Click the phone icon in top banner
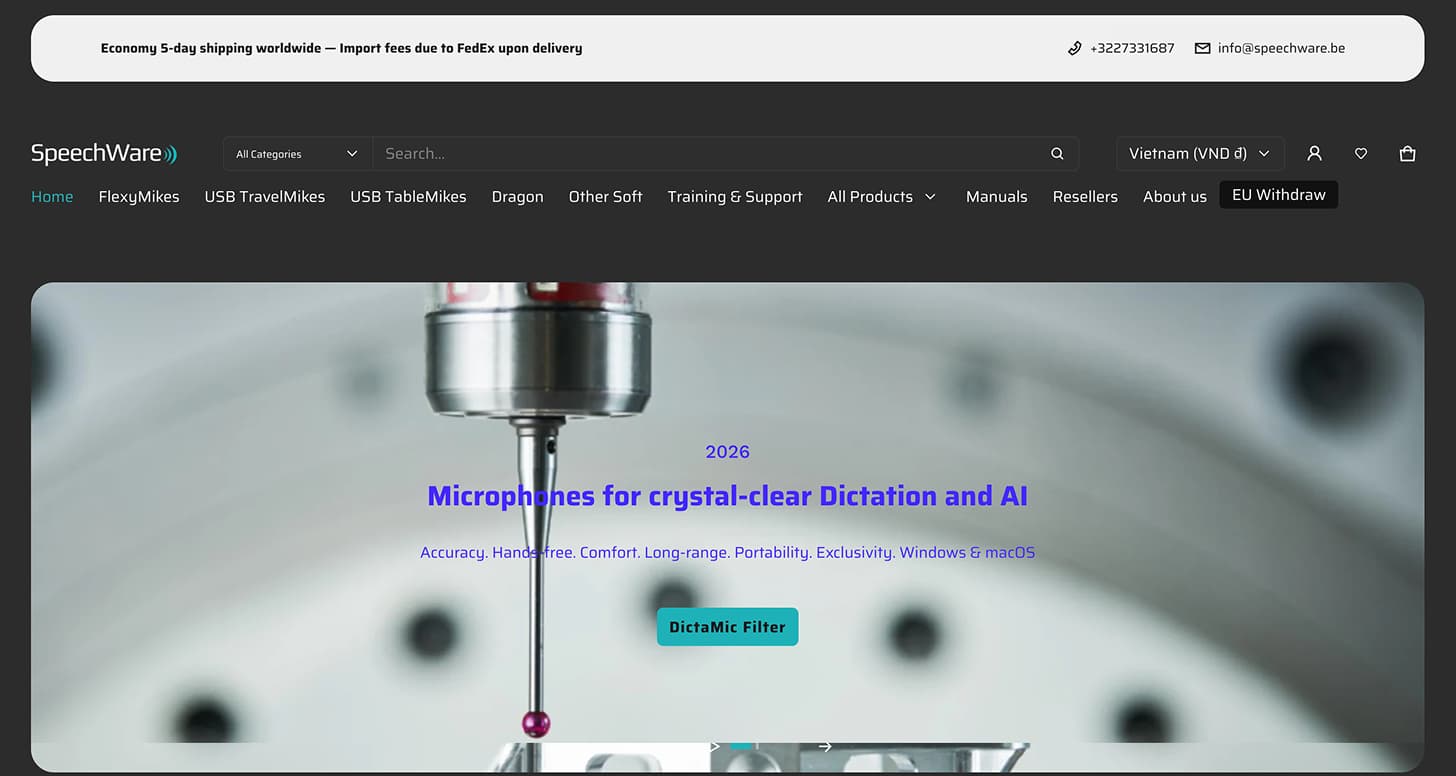The width and height of the screenshot is (1456, 776). pyautogui.click(x=1075, y=48)
